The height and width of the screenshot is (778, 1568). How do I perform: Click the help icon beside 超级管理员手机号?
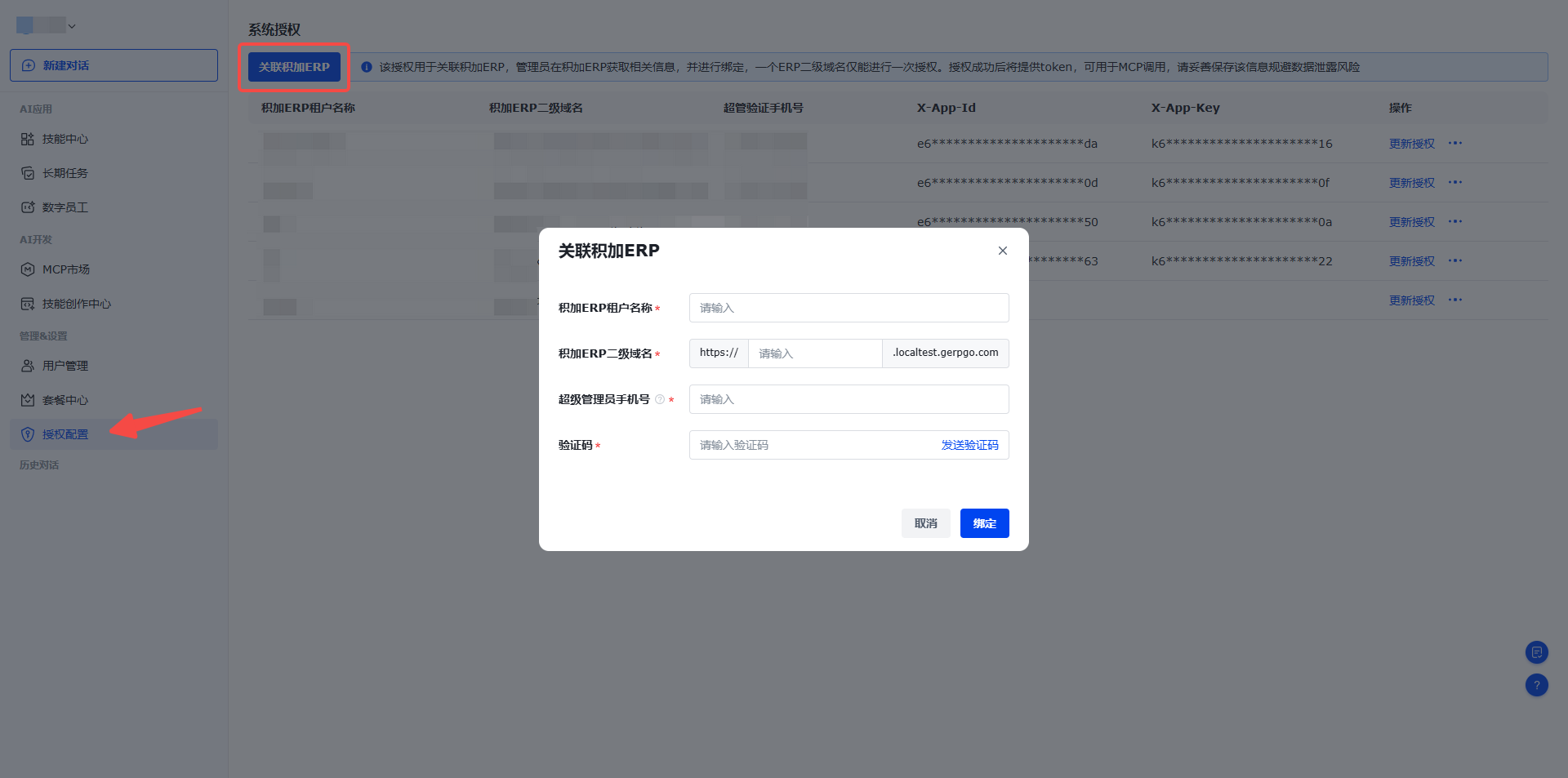[x=660, y=399]
